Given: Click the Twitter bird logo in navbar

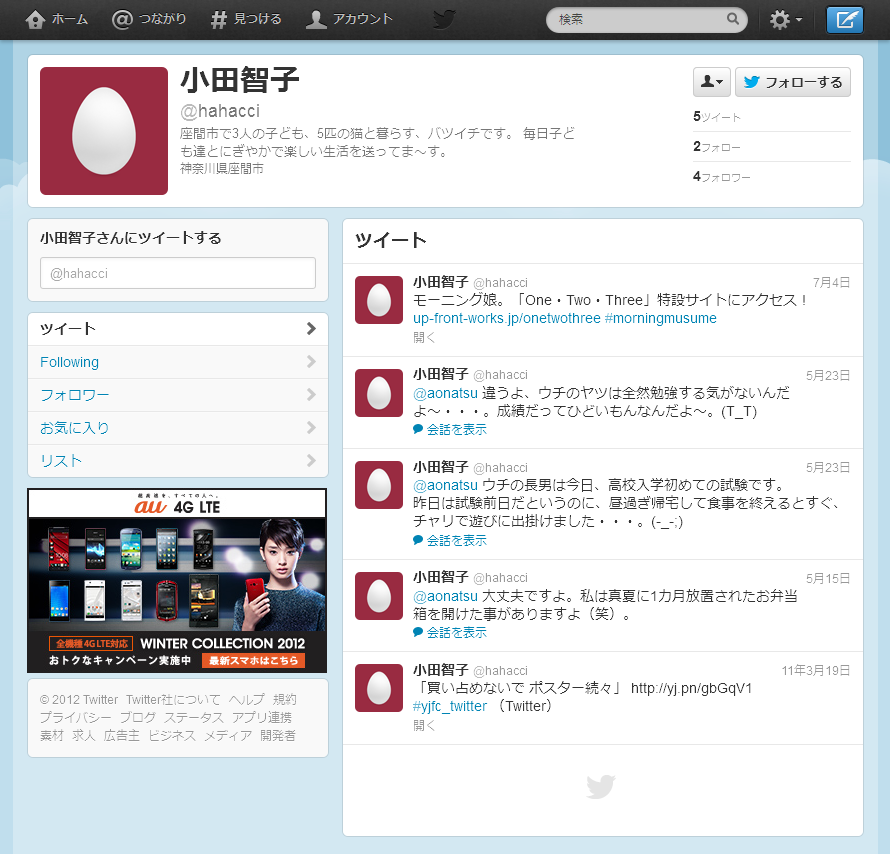Looking at the screenshot, I should pyautogui.click(x=444, y=19).
